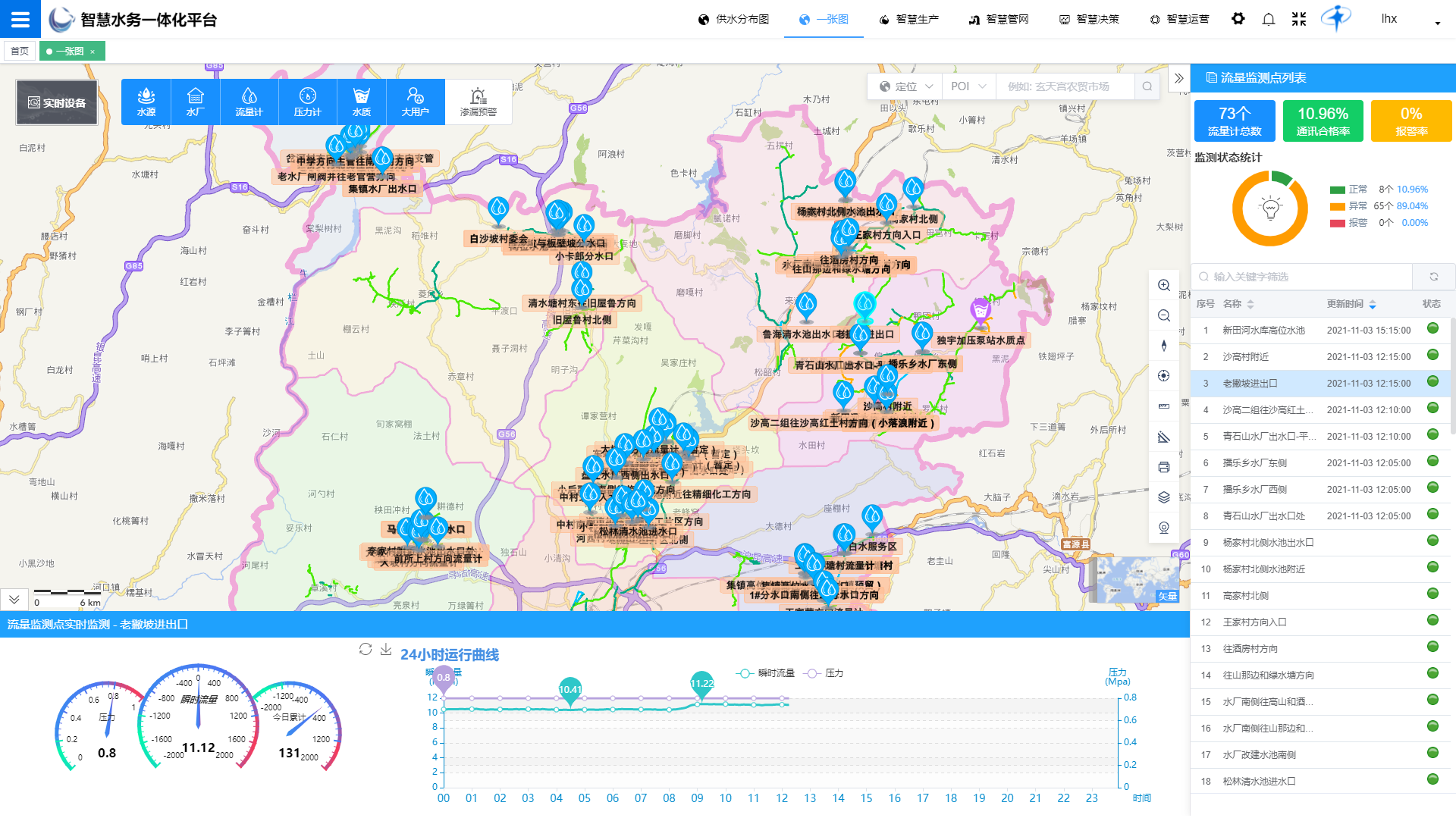The width and height of the screenshot is (1456, 818).
Task: Zoom in on the map
Action: (x=1164, y=285)
